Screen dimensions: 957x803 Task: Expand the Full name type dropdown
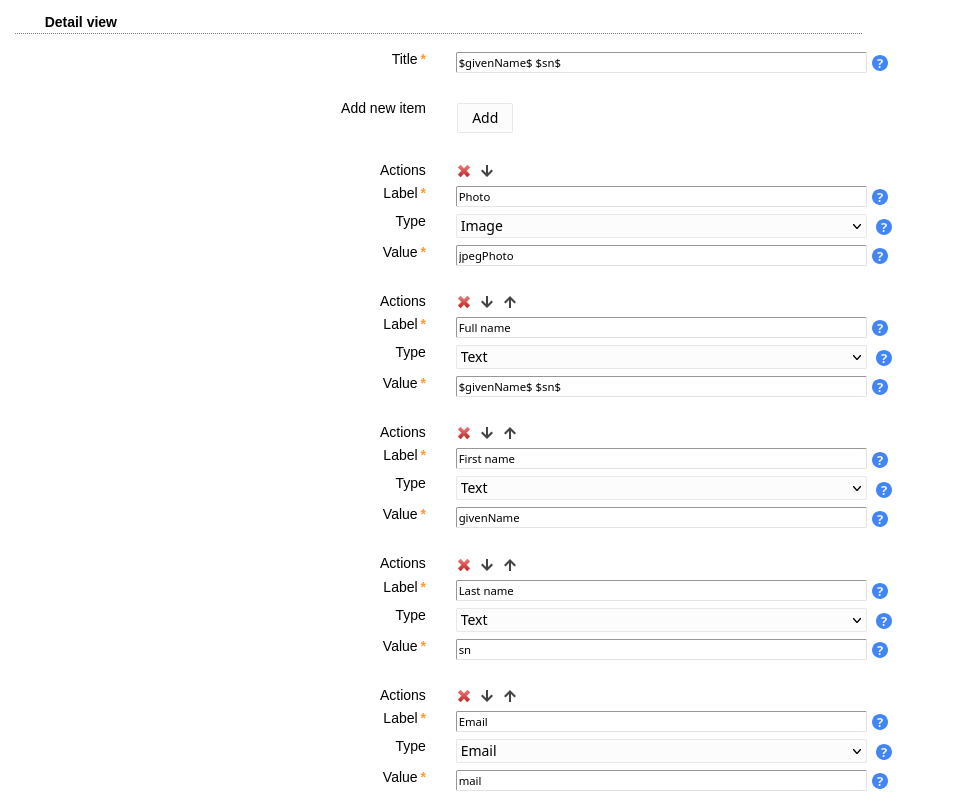(661, 357)
